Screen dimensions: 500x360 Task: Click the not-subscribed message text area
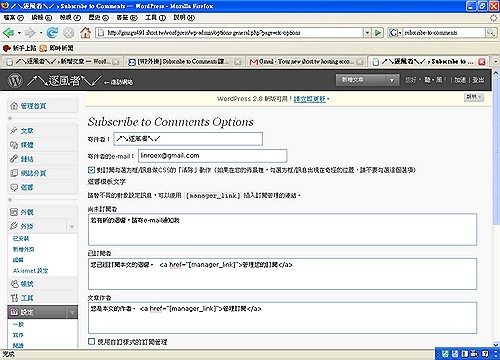pos(282,230)
